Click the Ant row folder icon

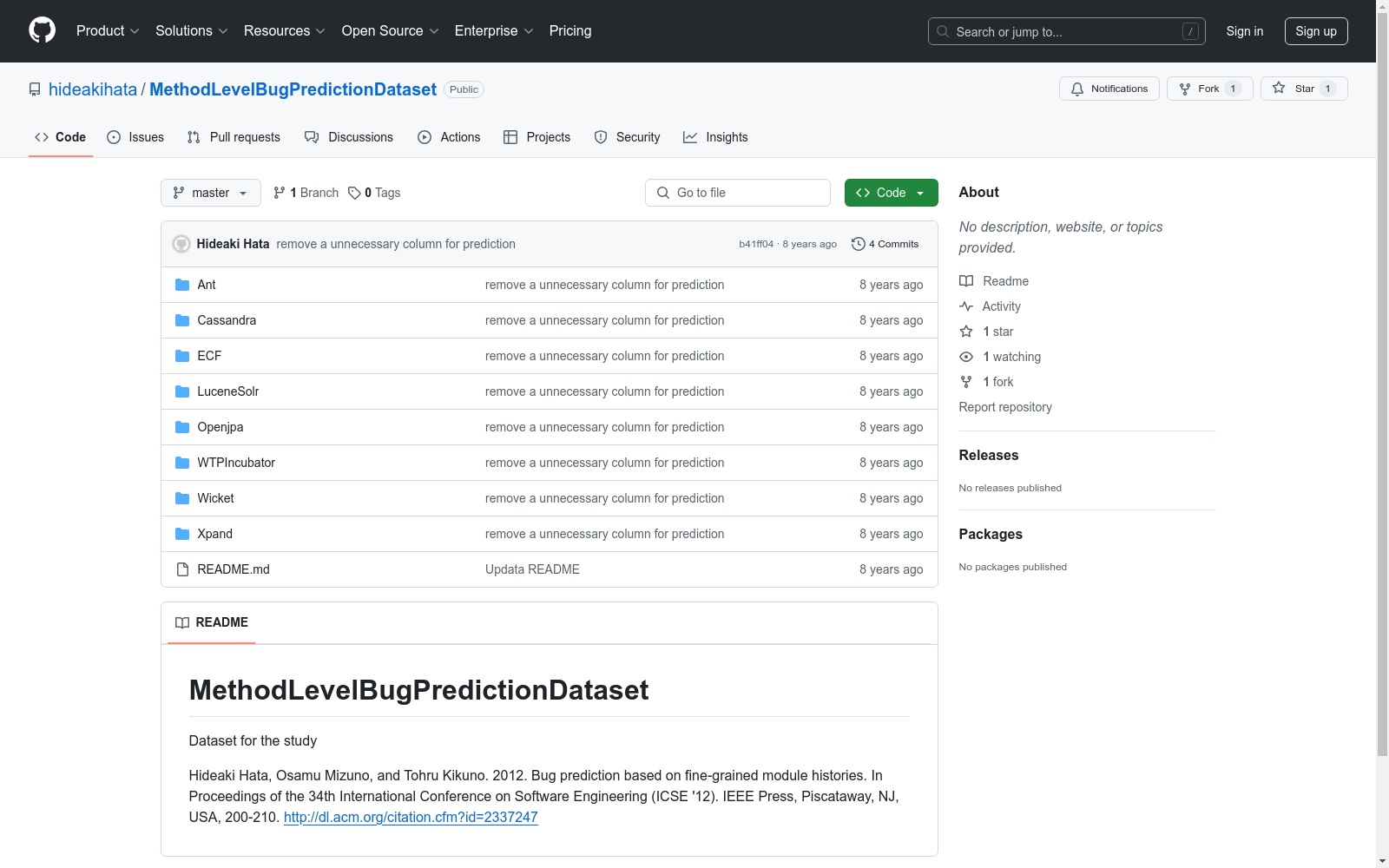pos(182,285)
